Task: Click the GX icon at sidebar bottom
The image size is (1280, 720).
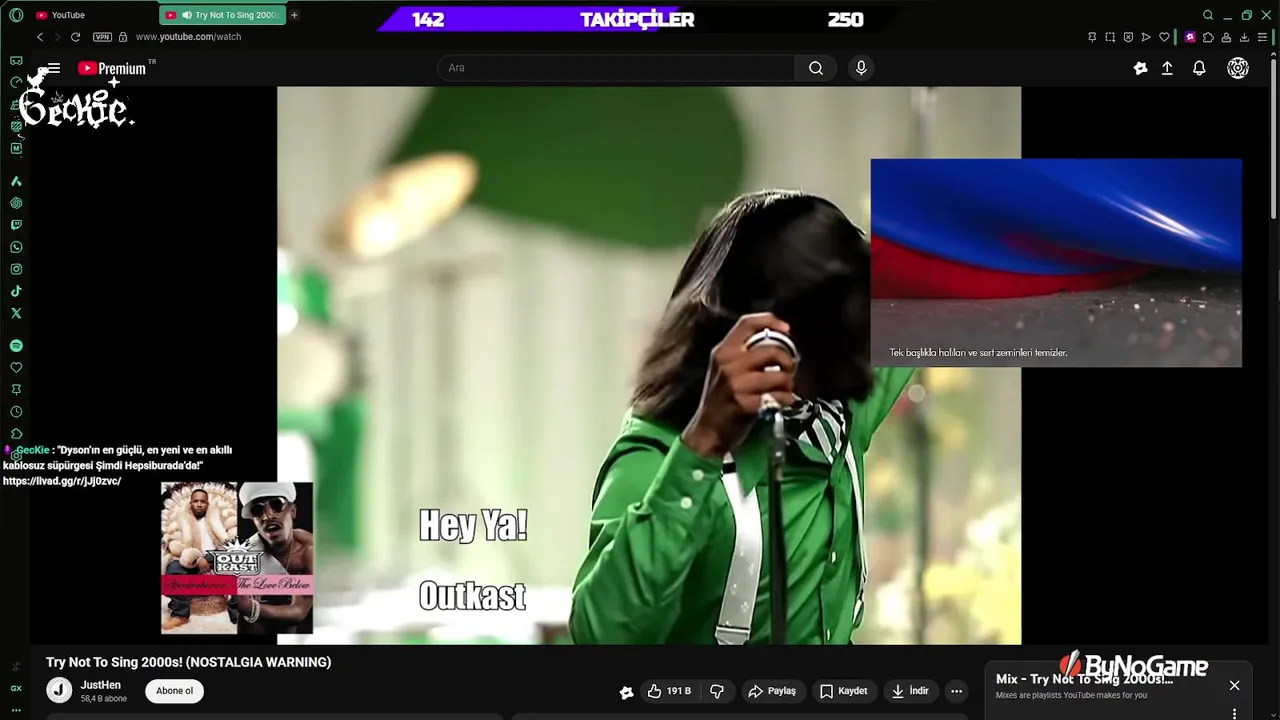Action: coord(16,688)
